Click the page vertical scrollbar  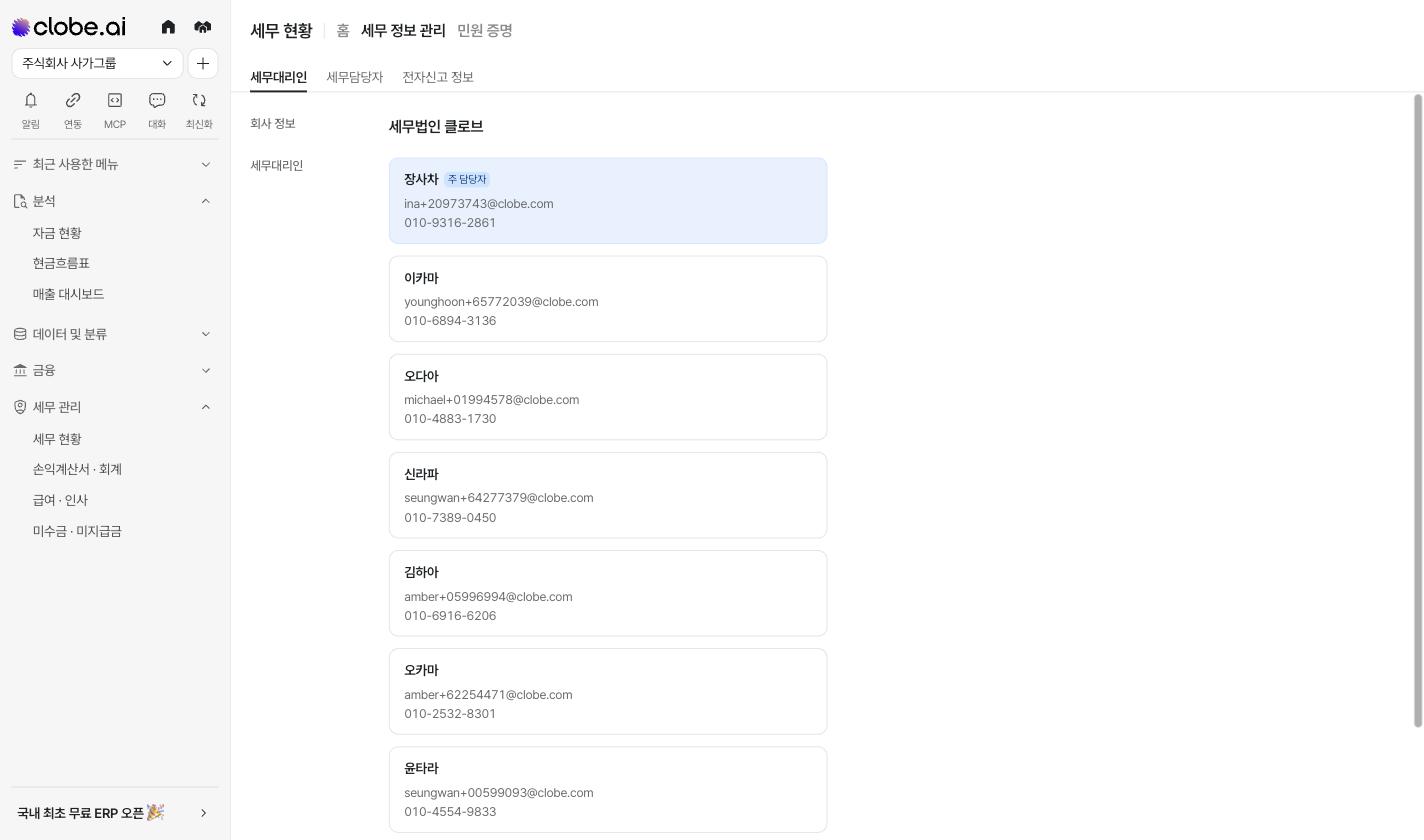(1417, 411)
